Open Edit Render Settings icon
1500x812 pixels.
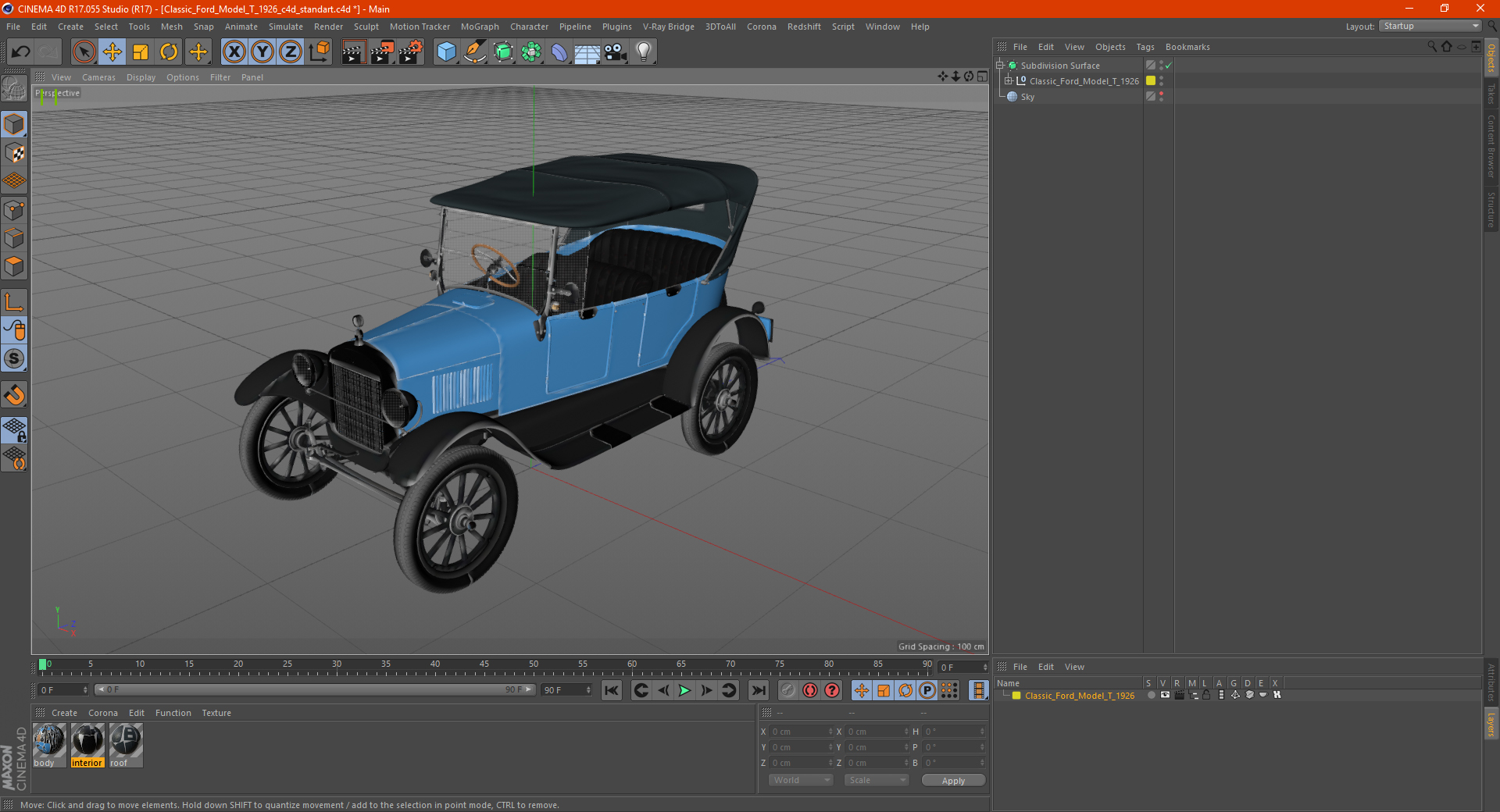[x=411, y=52]
